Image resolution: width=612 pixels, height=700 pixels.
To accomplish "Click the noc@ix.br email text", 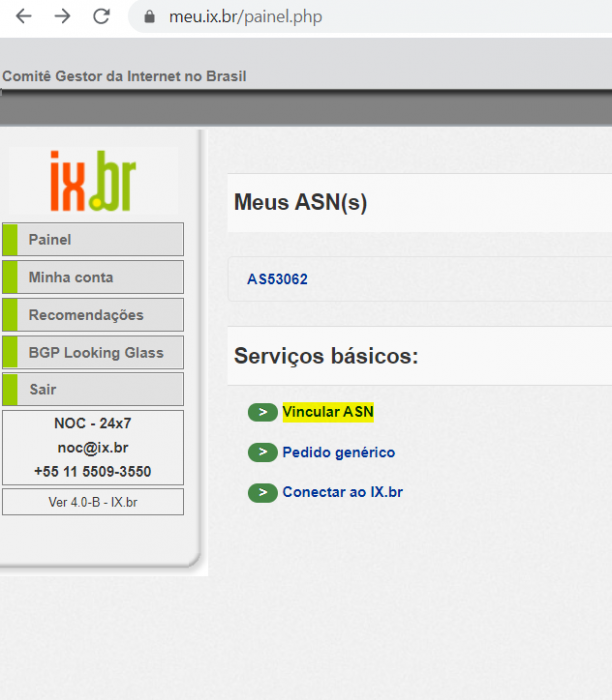I will pyautogui.click(x=93, y=447).
